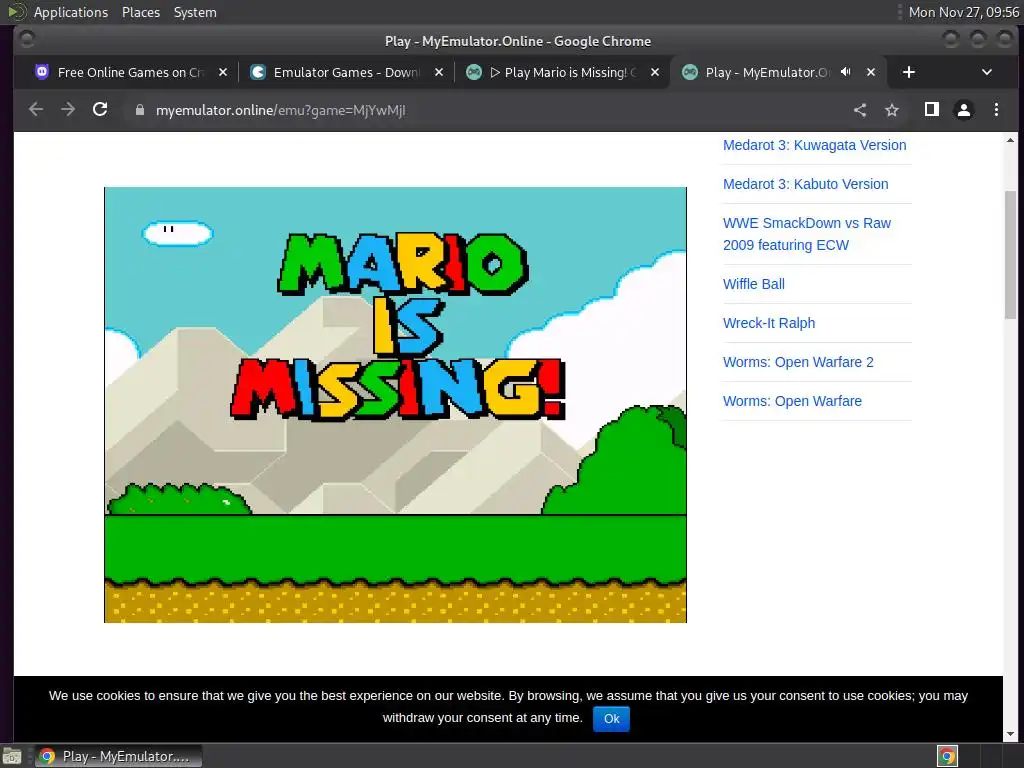
Task: Close the Emulator Games tab
Action: pos(439,72)
